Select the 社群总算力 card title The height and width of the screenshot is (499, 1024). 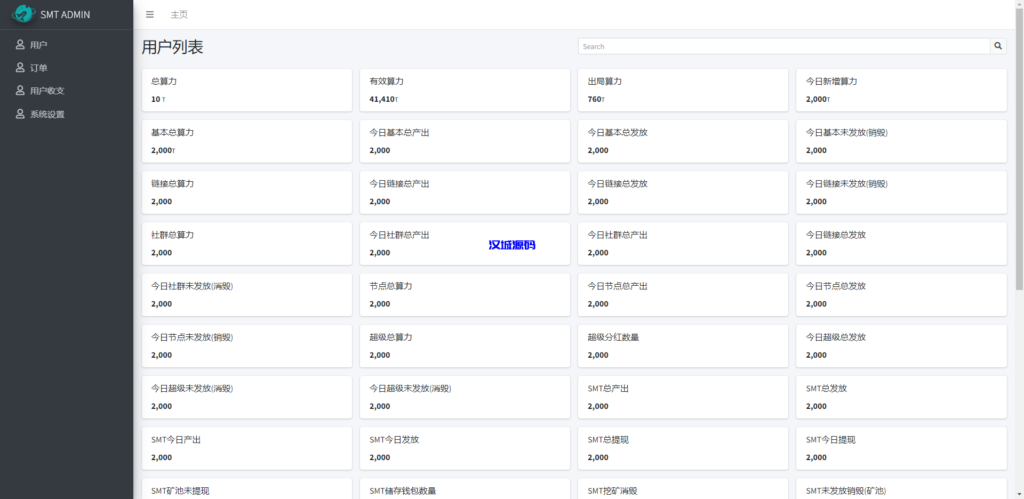pos(172,235)
